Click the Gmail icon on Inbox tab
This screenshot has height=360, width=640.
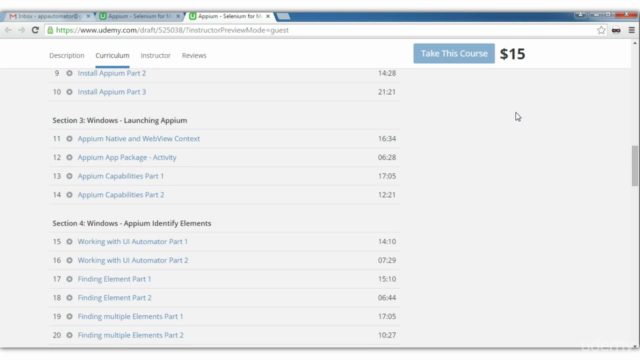tap(13, 16)
